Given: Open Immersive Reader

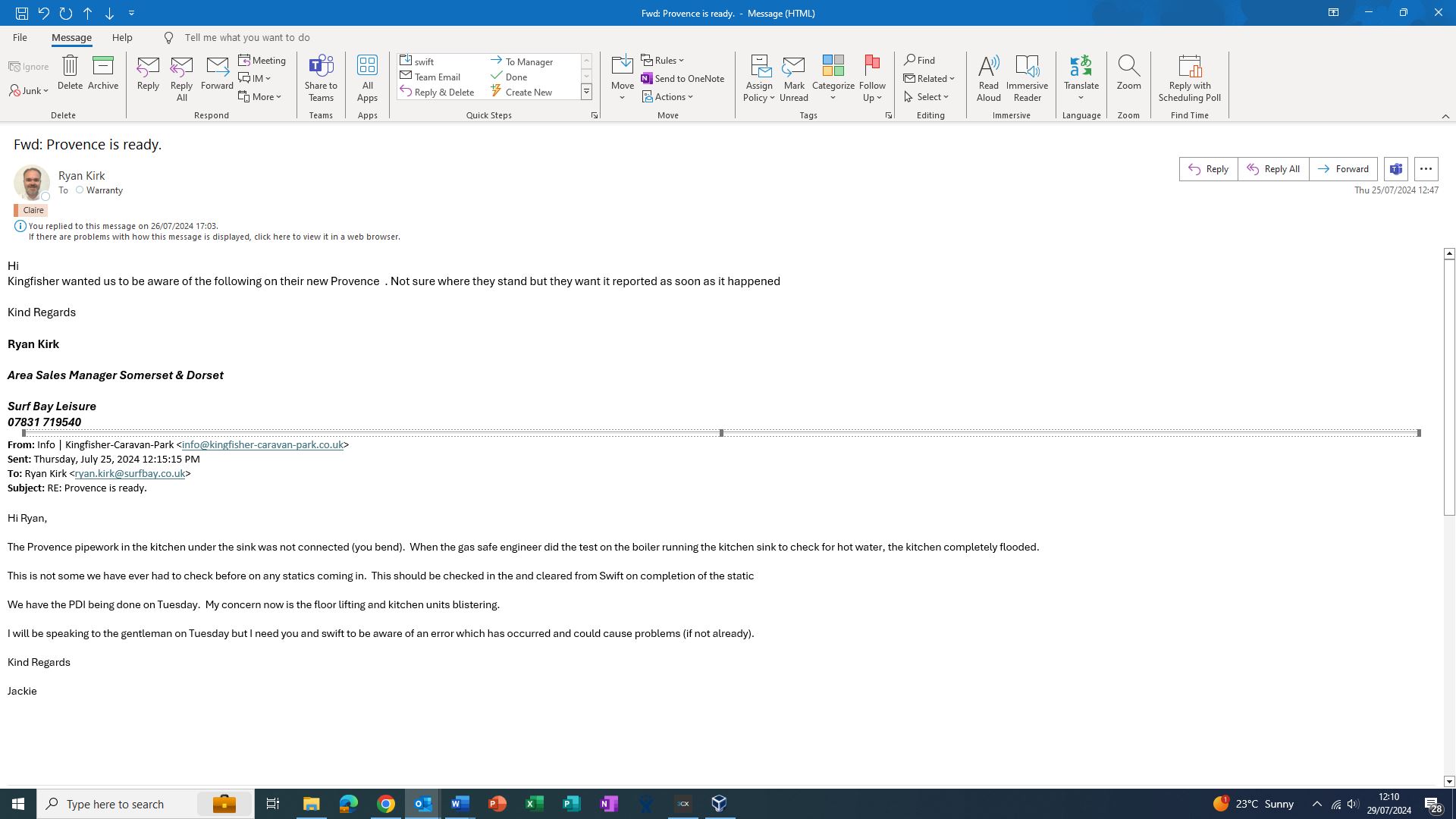Looking at the screenshot, I should click(1027, 77).
